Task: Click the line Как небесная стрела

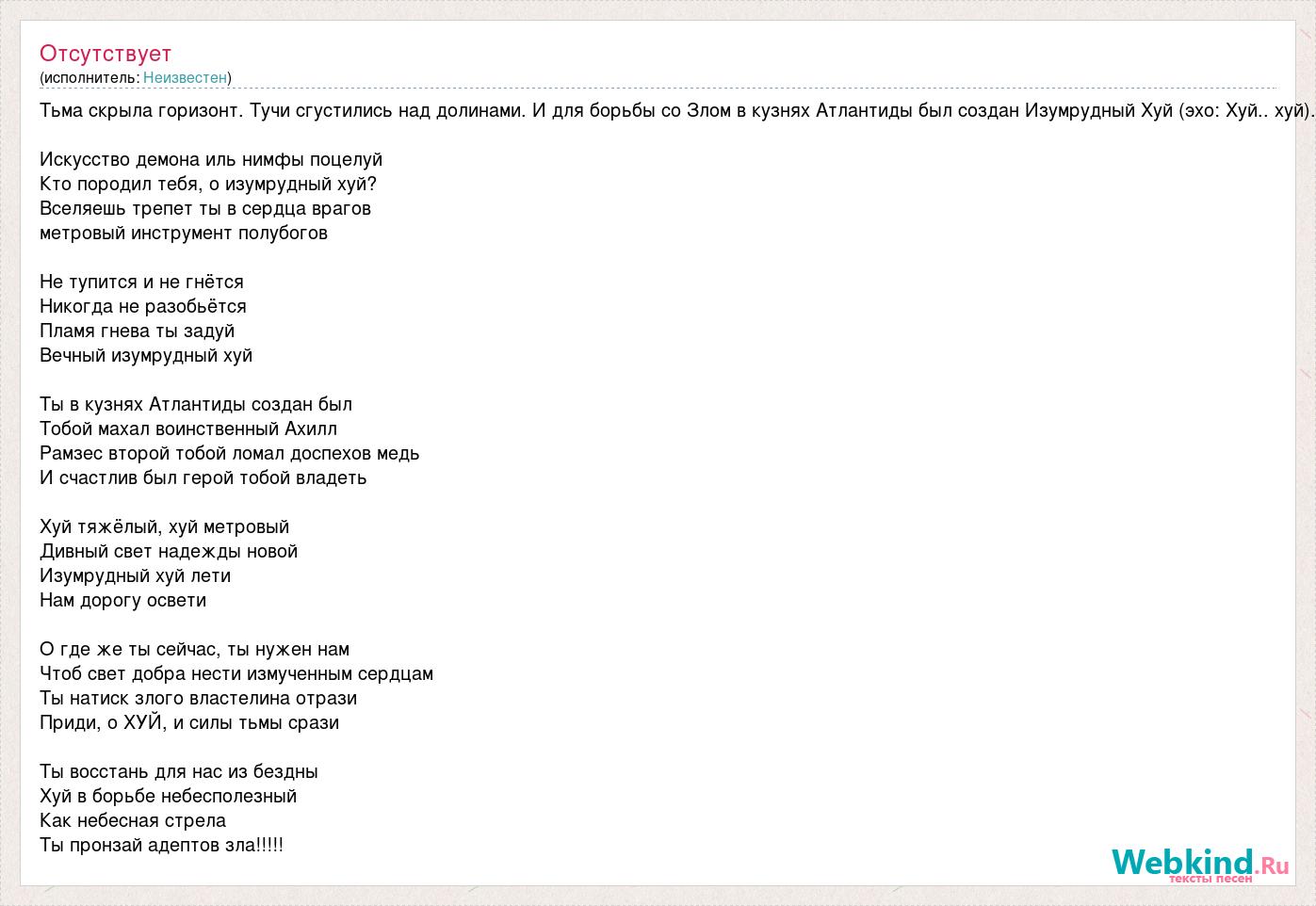Action: [x=133, y=820]
